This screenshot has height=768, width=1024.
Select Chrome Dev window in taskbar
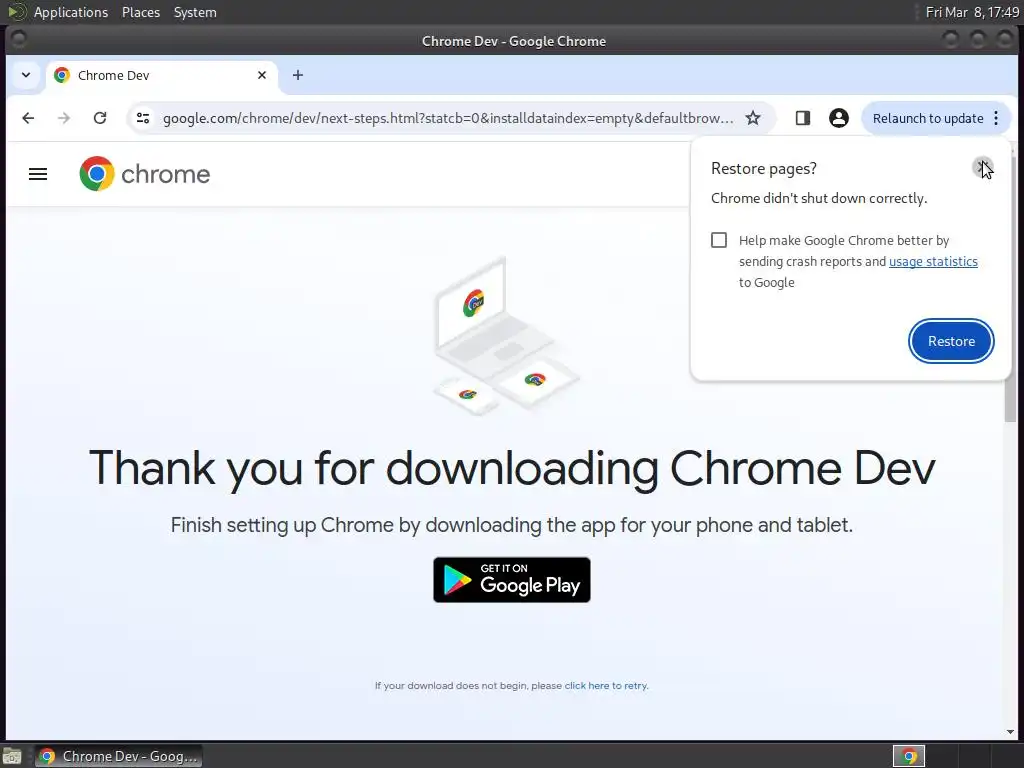pyautogui.click(x=118, y=756)
